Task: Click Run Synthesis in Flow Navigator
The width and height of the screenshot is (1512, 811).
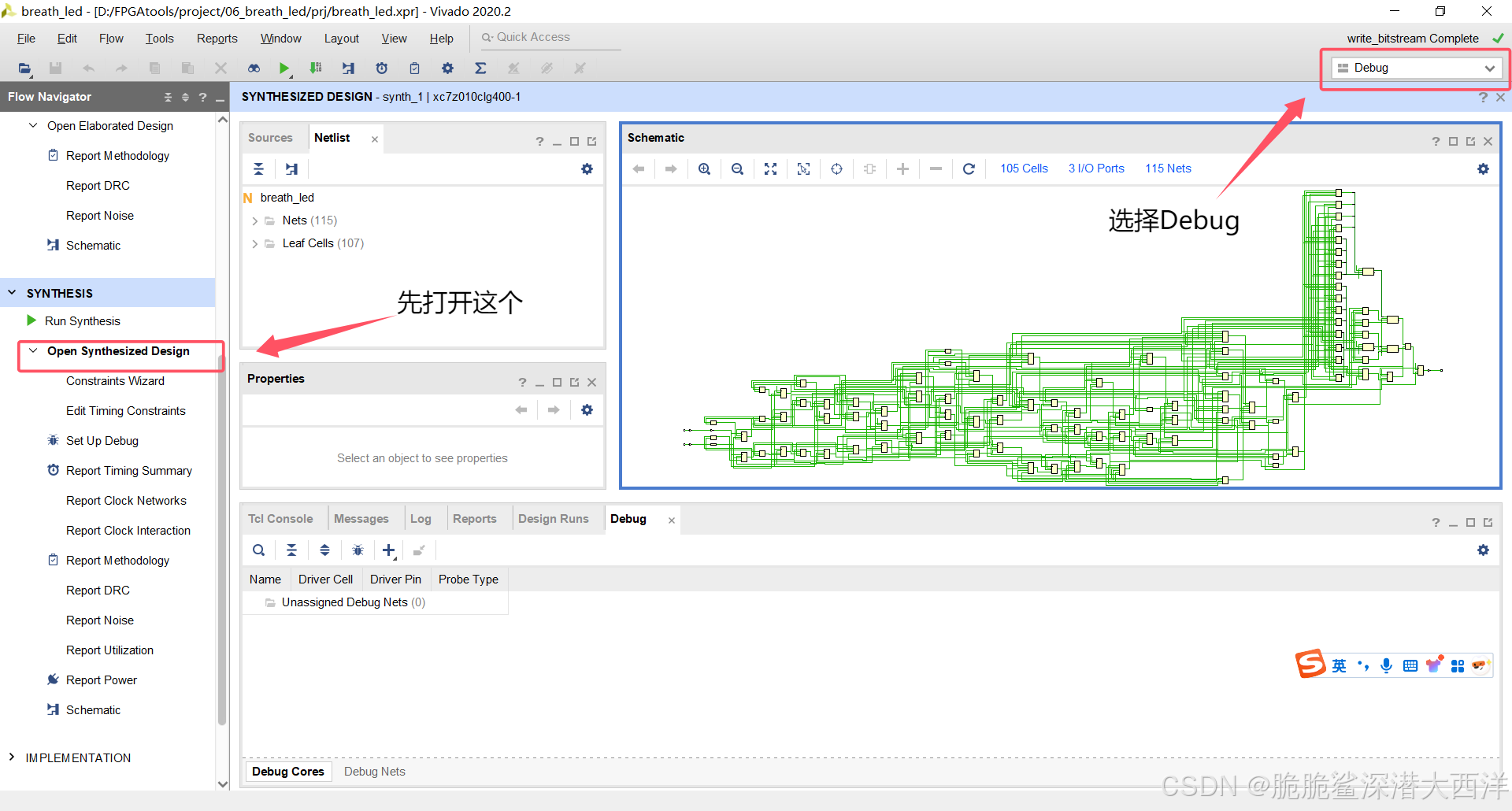Action: [83, 321]
